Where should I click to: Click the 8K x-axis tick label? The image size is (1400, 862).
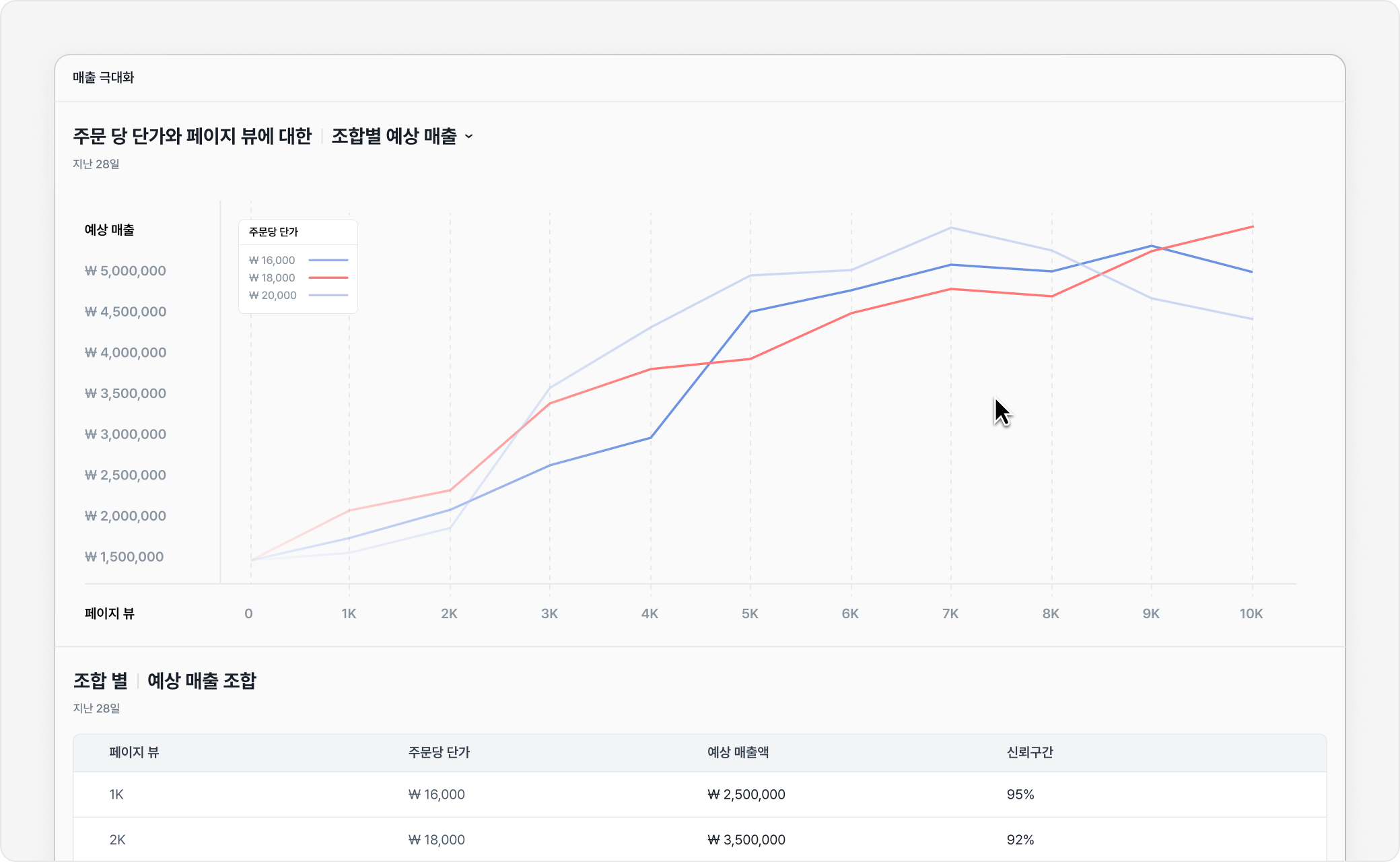click(x=1051, y=614)
